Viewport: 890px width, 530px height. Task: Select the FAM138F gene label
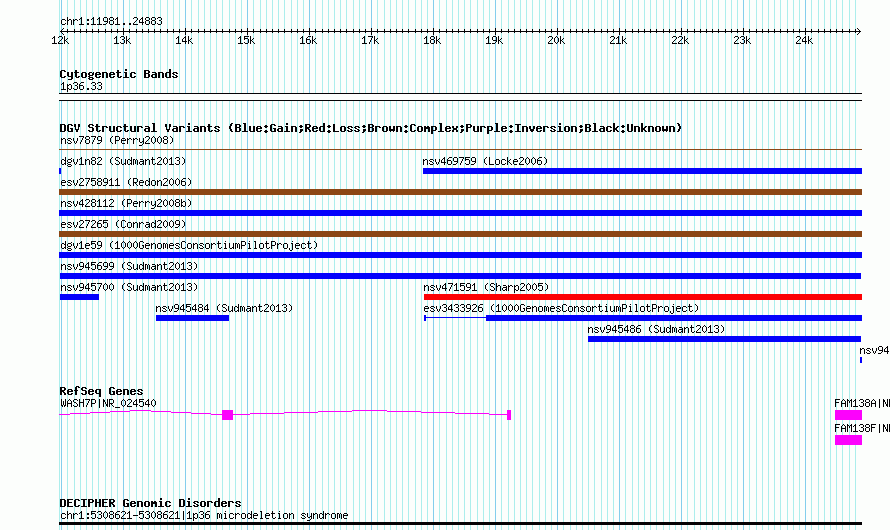click(x=862, y=428)
